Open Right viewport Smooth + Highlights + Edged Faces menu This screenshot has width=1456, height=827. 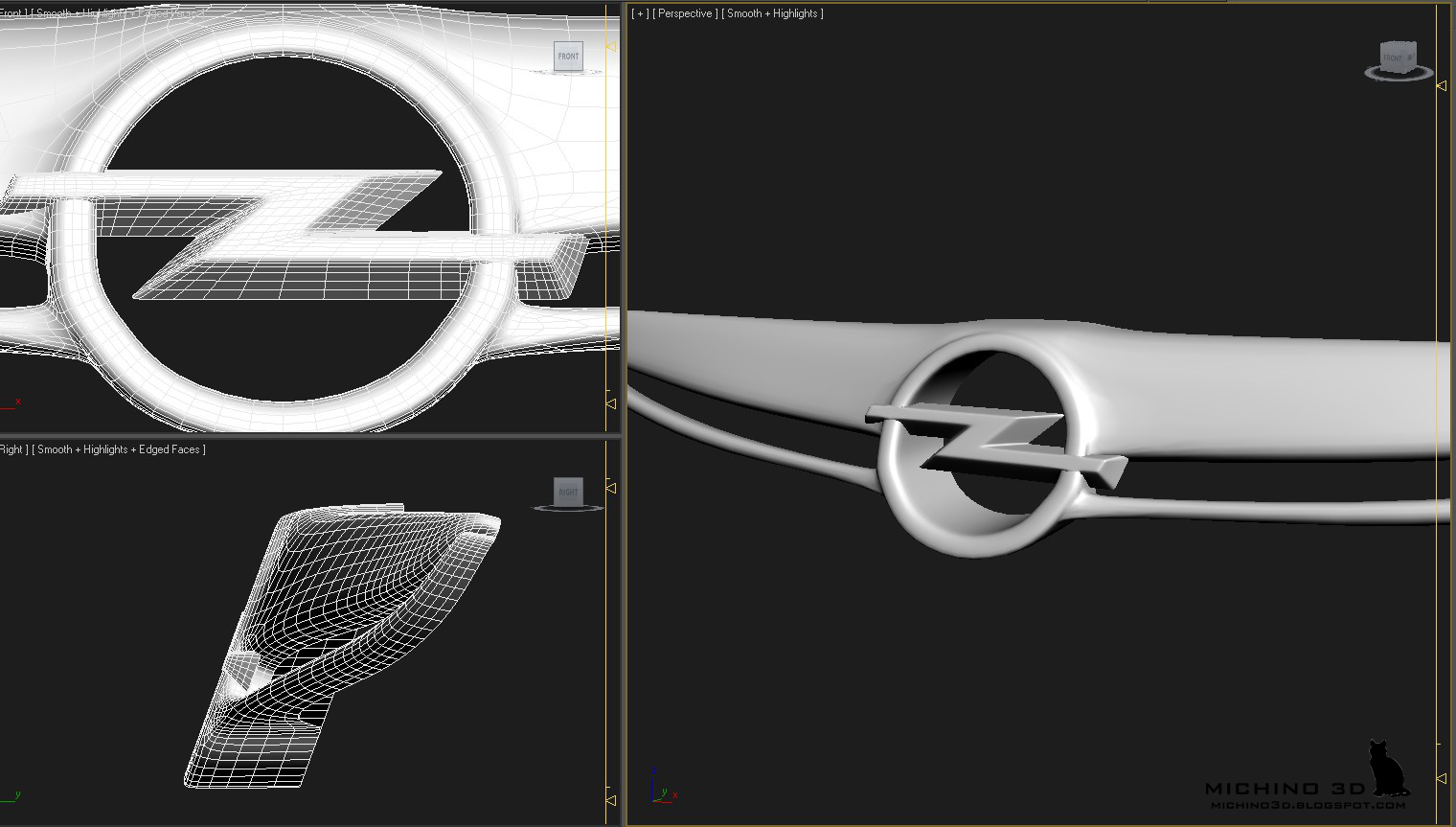click(x=119, y=449)
